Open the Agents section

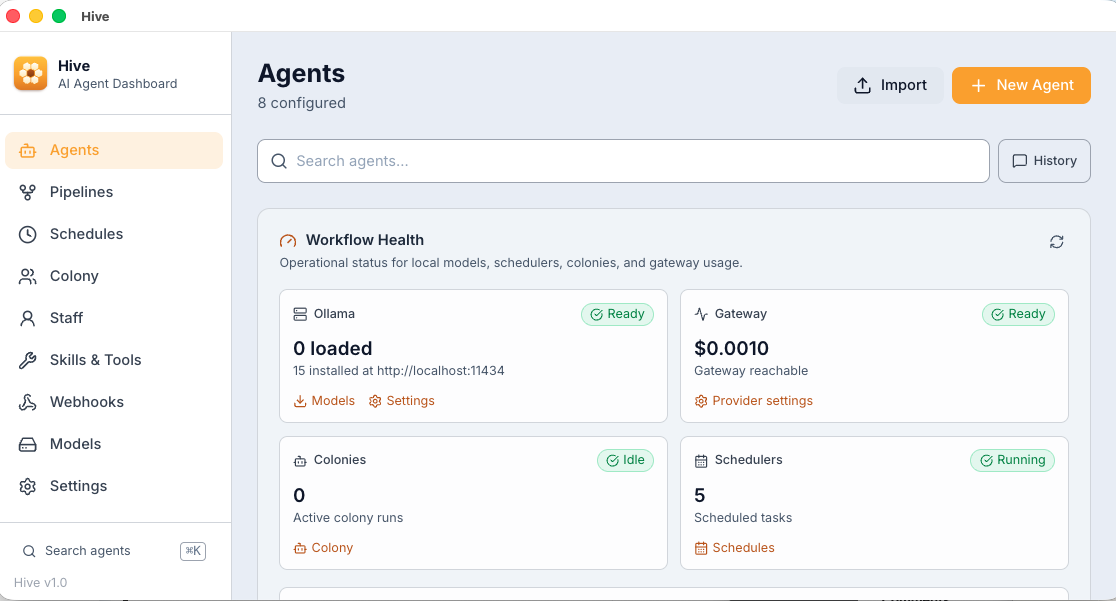click(x=114, y=150)
